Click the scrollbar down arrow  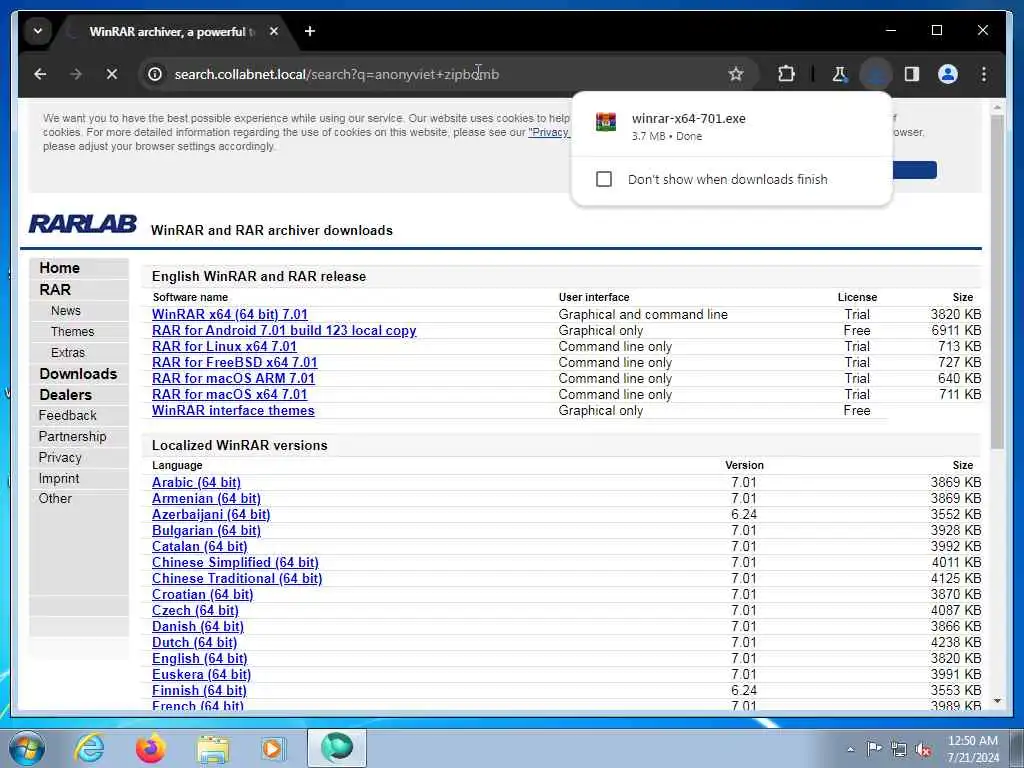tap(997, 701)
